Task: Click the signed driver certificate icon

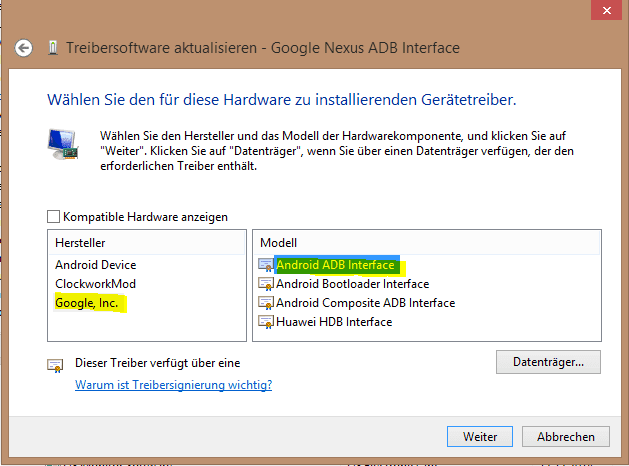Action: (x=55, y=365)
